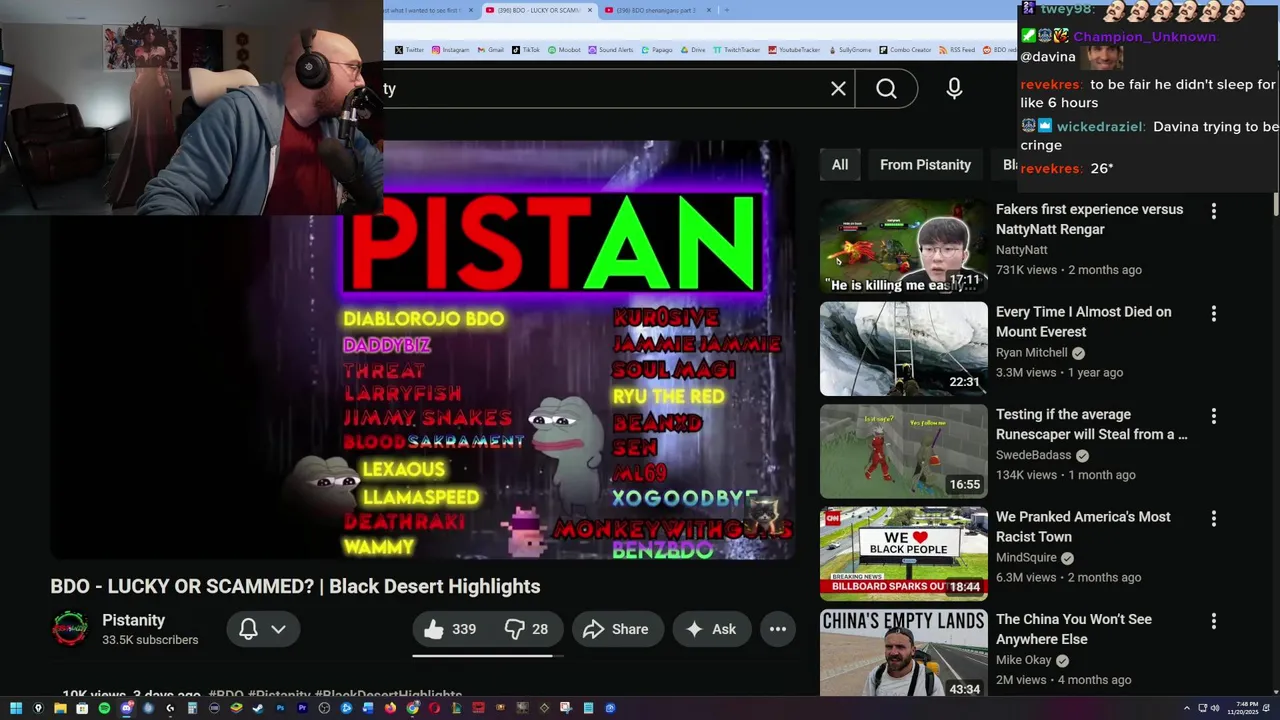The height and width of the screenshot is (720, 1280).
Task: Clear the YouTube search box with X
Action: click(x=838, y=89)
